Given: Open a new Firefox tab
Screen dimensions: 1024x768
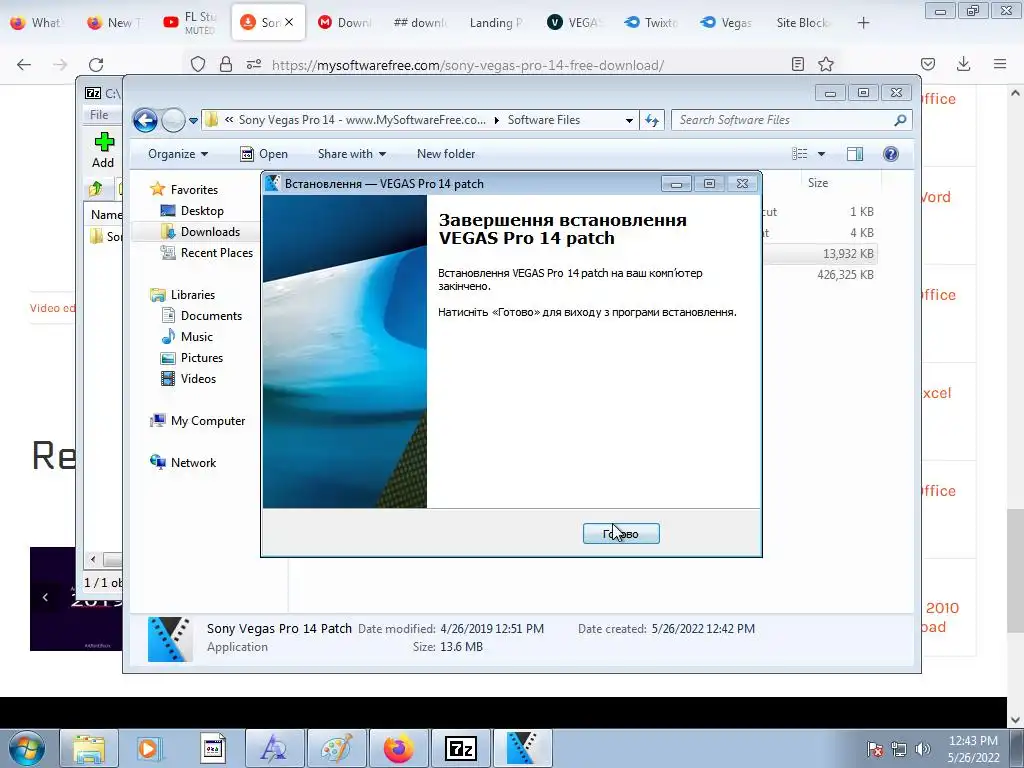Looking at the screenshot, I should (863, 23).
